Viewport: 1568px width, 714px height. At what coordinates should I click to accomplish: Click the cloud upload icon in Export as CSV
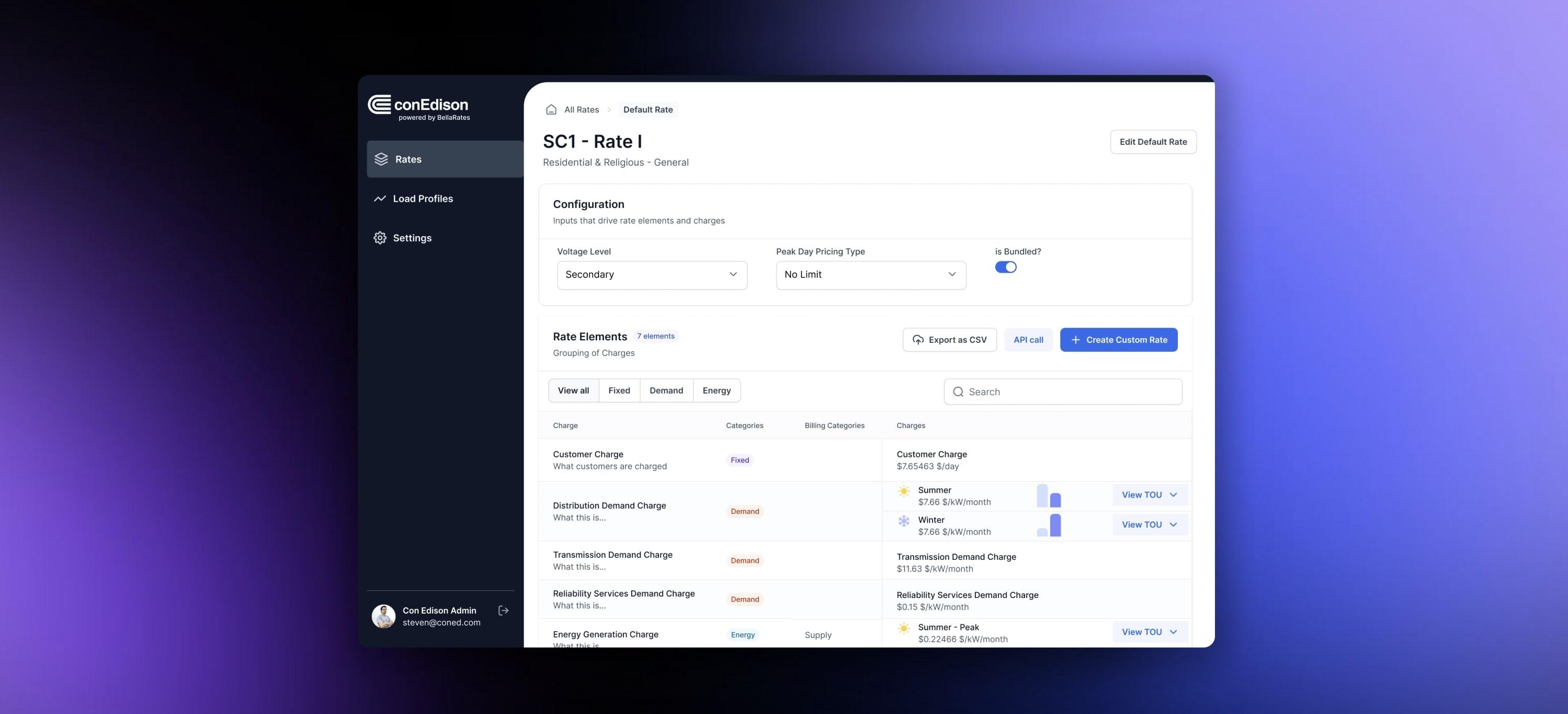(918, 339)
